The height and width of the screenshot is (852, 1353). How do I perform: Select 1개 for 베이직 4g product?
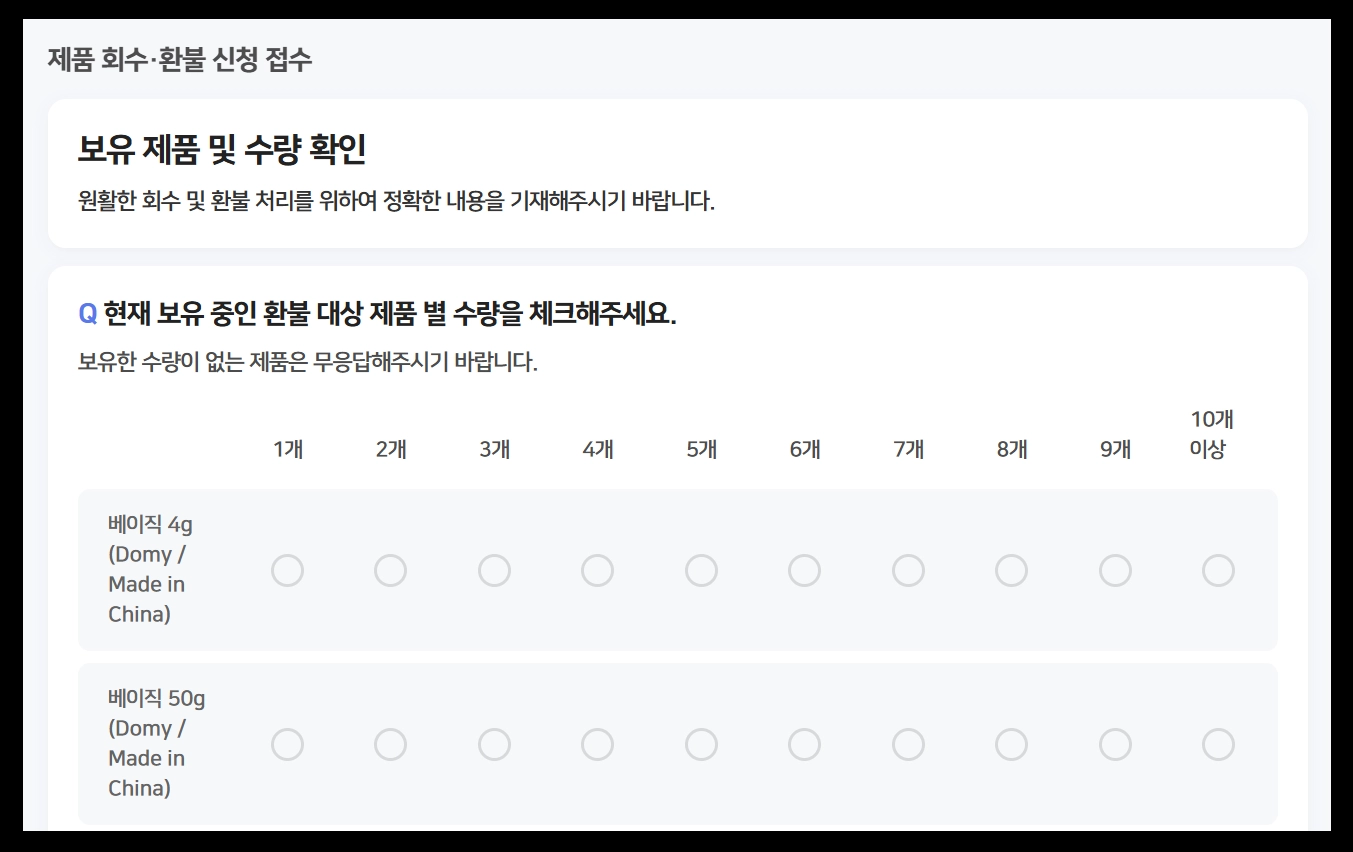coord(288,570)
